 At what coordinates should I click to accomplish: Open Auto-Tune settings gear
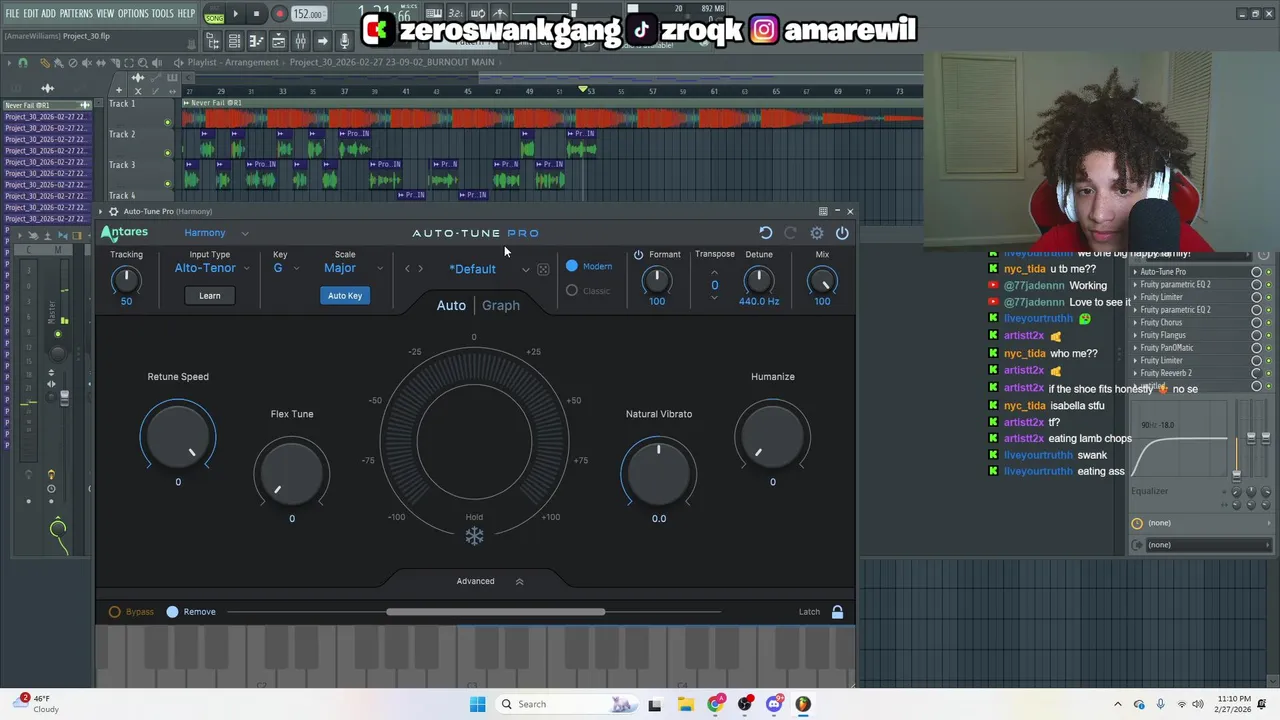click(817, 233)
